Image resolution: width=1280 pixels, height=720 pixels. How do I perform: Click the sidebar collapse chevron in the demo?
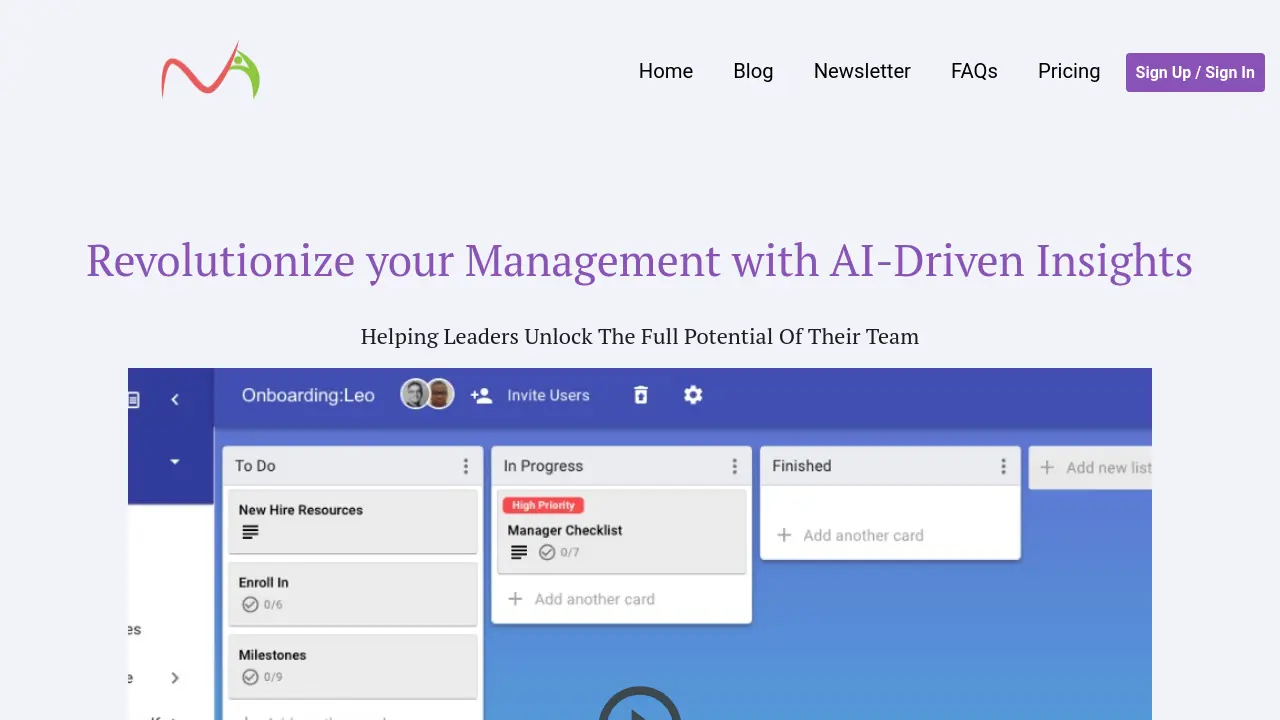point(175,399)
